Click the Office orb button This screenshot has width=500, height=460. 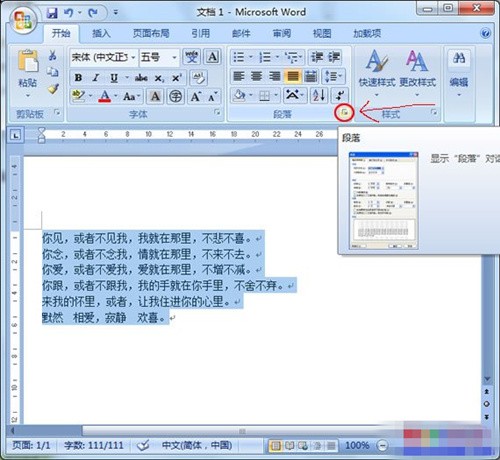click(x=23, y=21)
